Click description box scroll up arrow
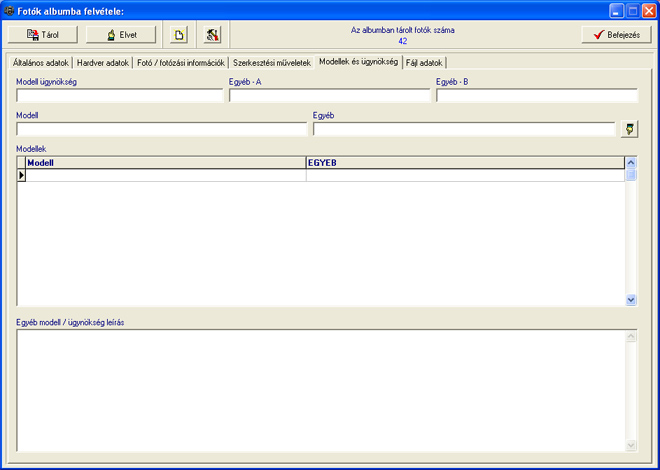Image resolution: width=660 pixels, height=470 pixels. (x=631, y=336)
